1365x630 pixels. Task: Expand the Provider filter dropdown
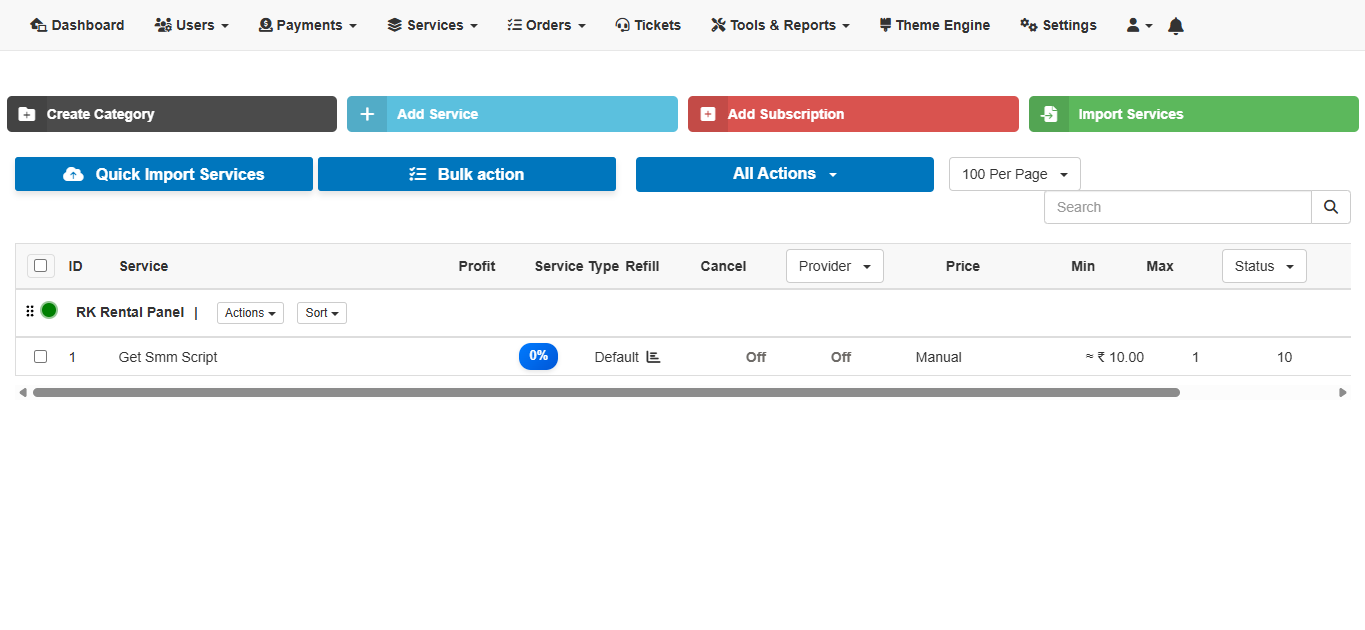834,266
